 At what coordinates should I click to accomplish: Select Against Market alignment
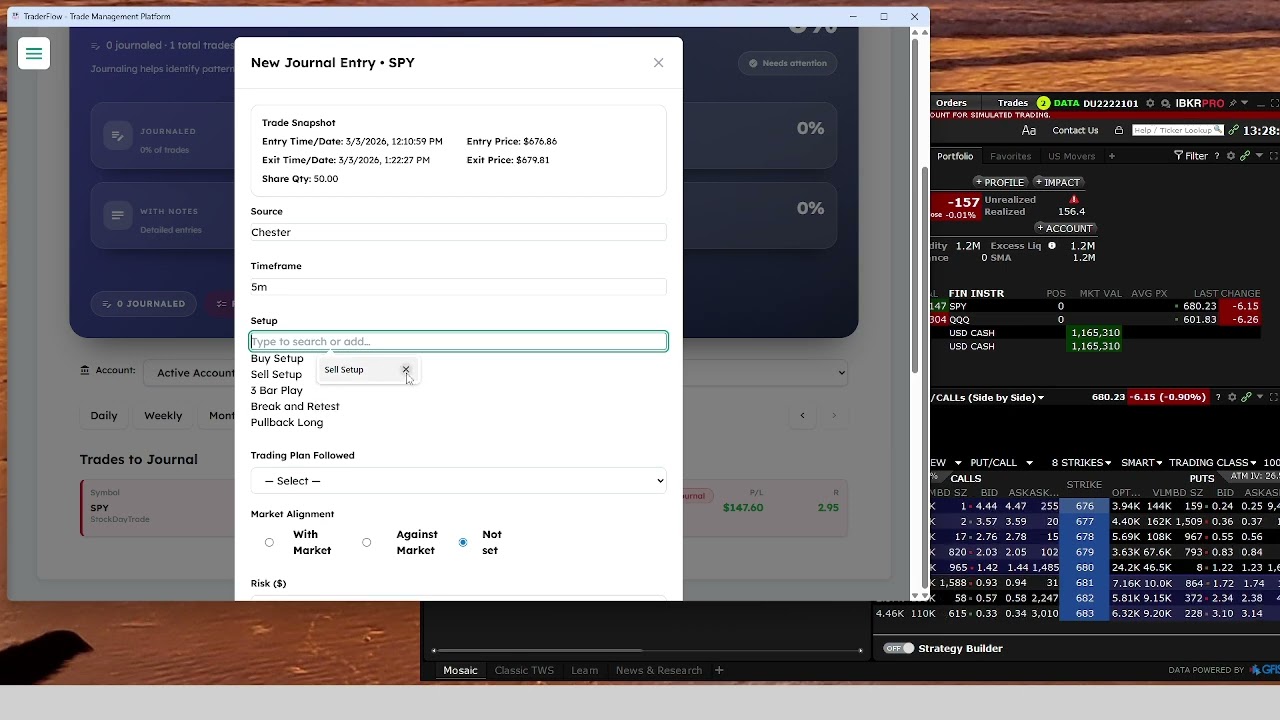[x=367, y=542]
